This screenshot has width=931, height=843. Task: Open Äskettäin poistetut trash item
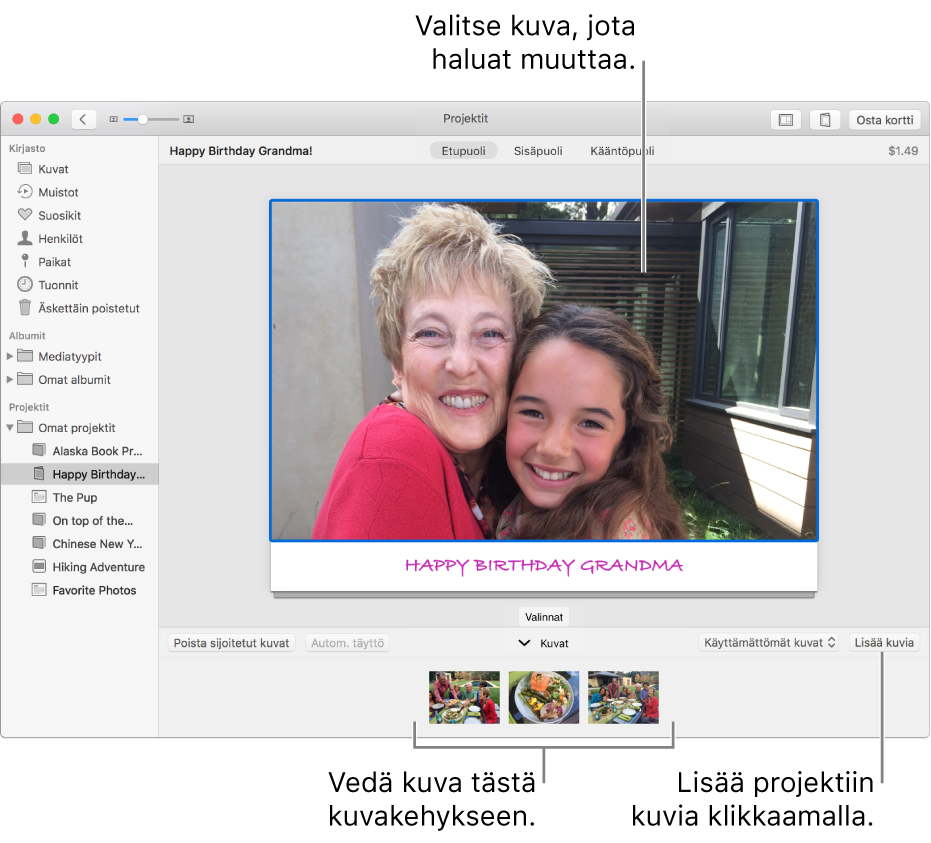click(x=88, y=308)
